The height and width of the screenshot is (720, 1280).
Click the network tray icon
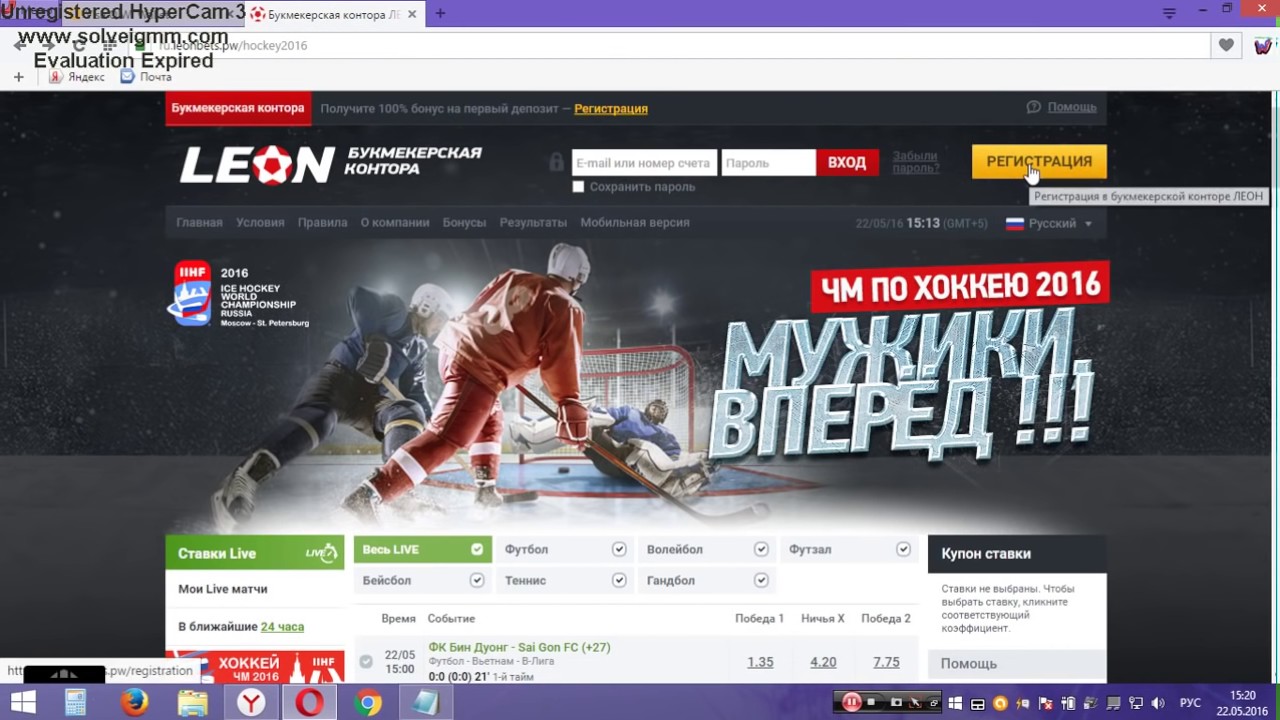pyautogui.click(x=1136, y=703)
